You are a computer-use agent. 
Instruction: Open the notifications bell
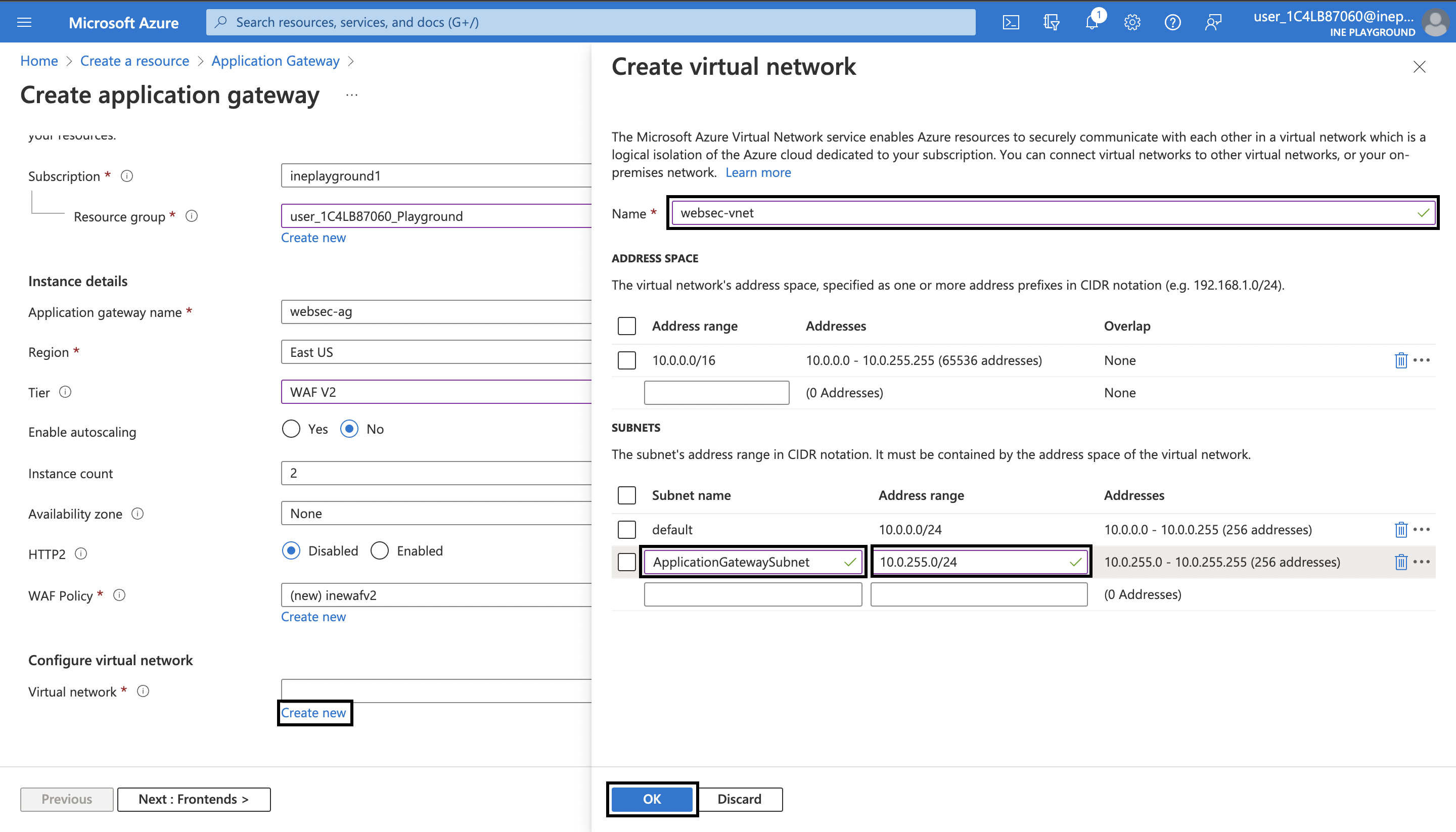click(x=1091, y=22)
